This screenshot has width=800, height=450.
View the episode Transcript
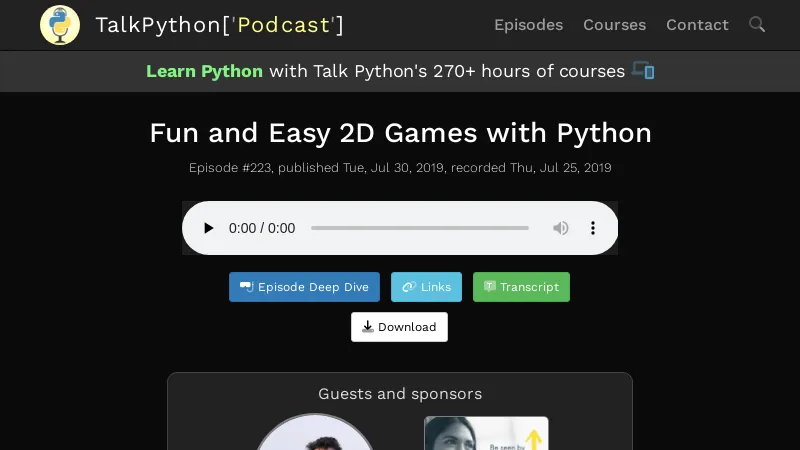(521, 287)
